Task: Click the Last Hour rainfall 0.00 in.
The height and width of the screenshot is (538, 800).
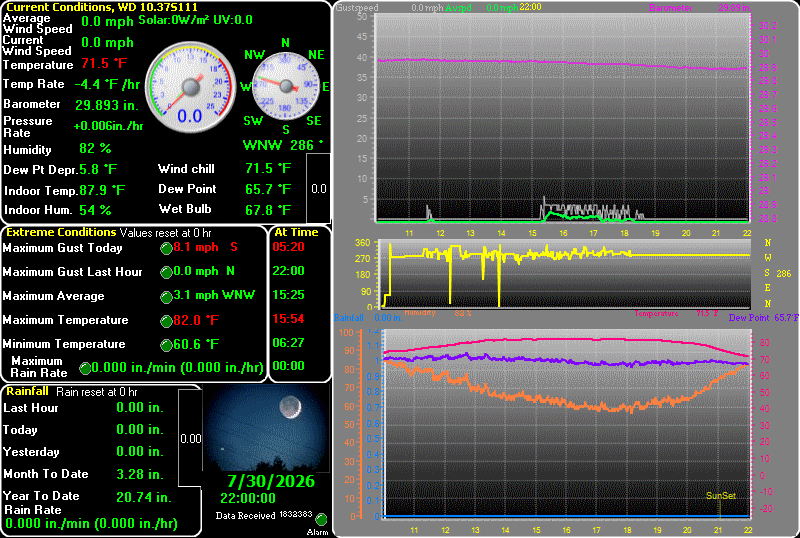Action: [x=140, y=407]
